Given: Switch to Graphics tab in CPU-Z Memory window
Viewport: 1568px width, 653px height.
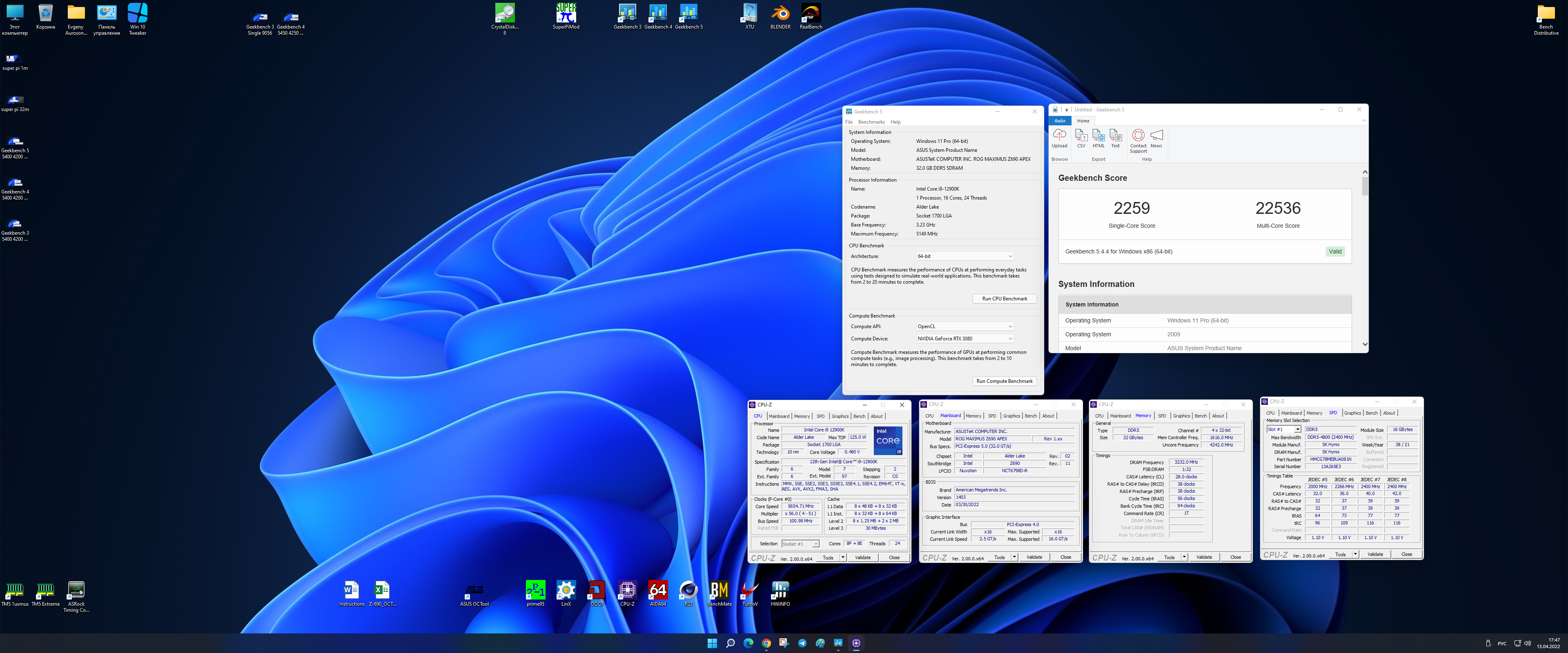Looking at the screenshot, I should (x=1181, y=416).
